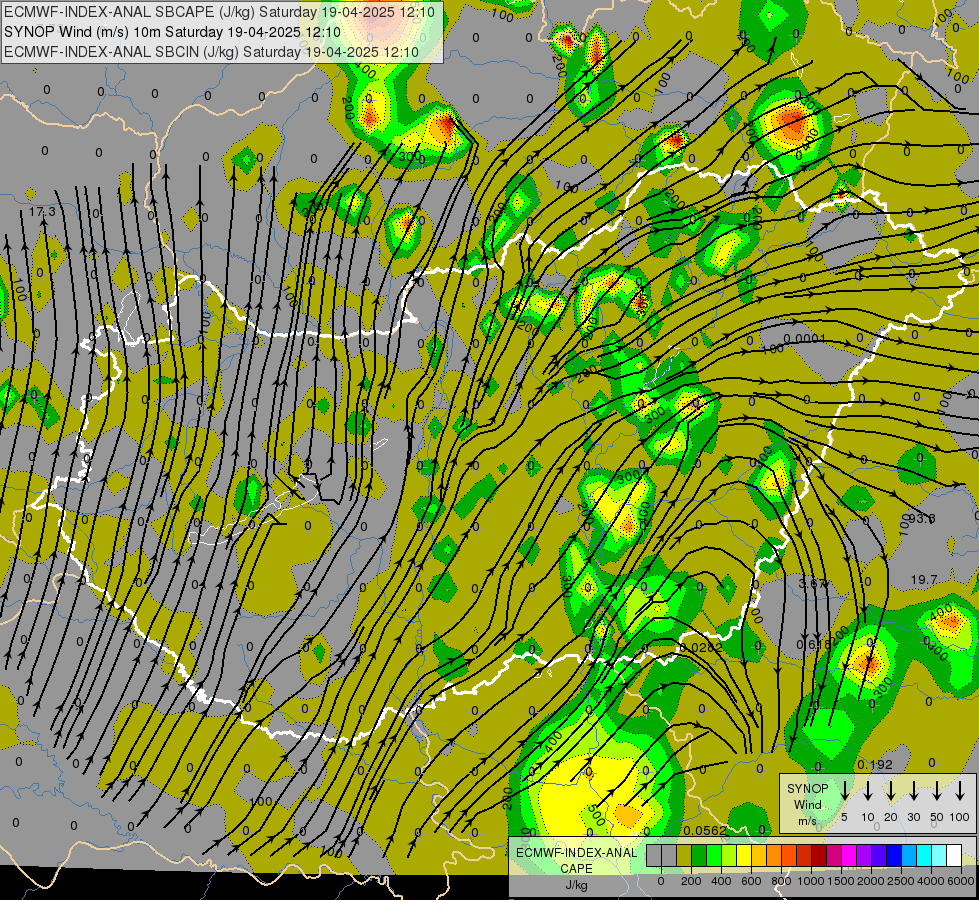
Task: Click the SBCIN title line in header
Action: tap(211, 52)
